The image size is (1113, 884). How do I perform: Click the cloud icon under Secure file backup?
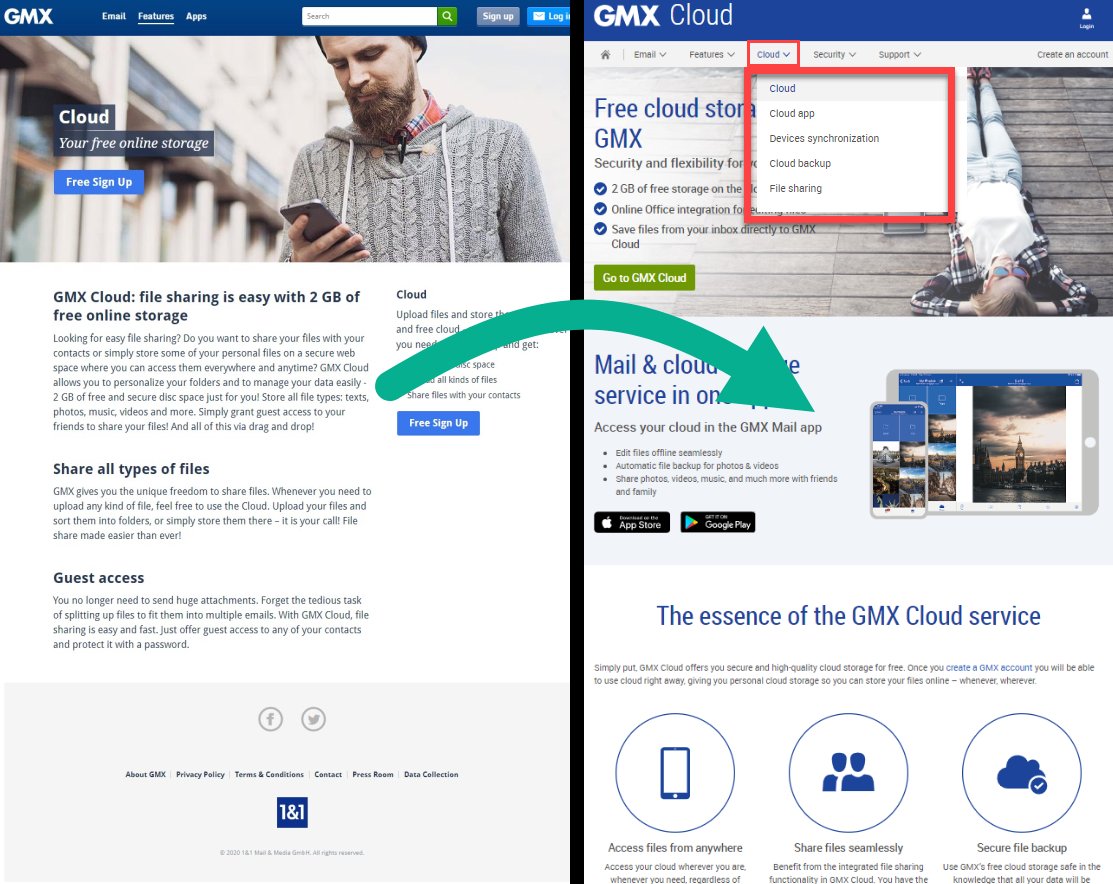click(x=1021, y=773)
